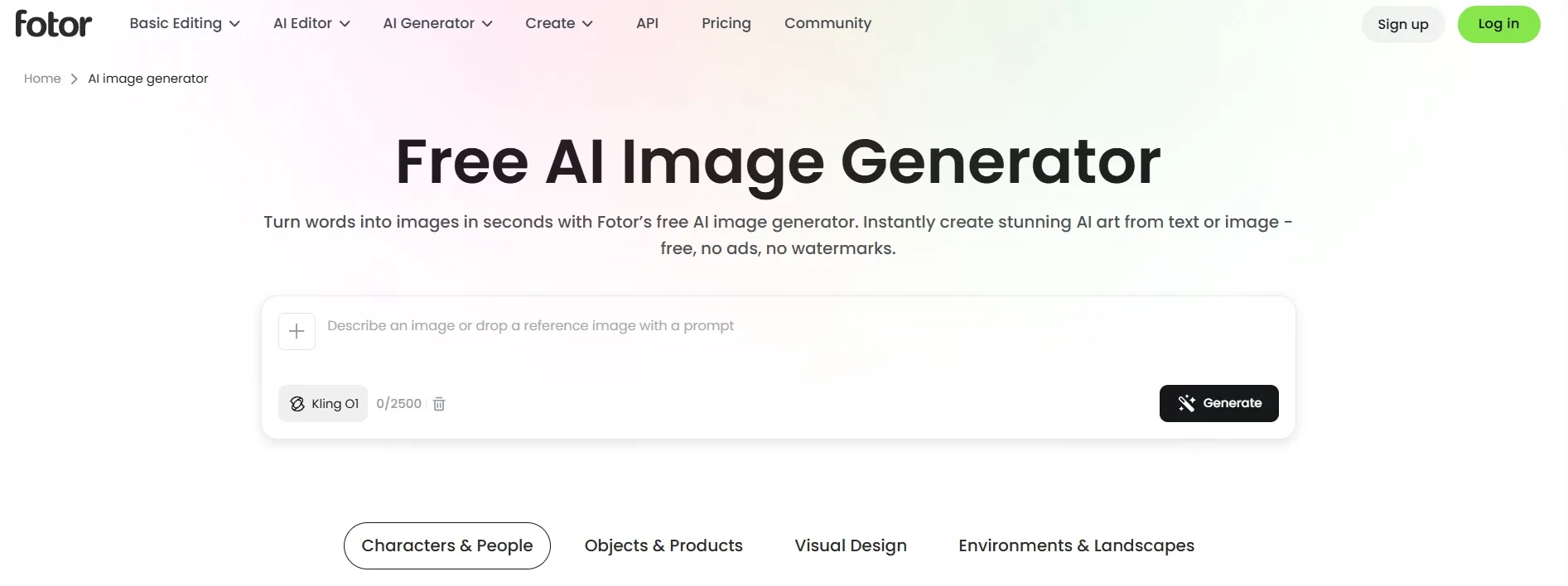
Task: Add a reference image with plus icon
Action: coord(297,331)
